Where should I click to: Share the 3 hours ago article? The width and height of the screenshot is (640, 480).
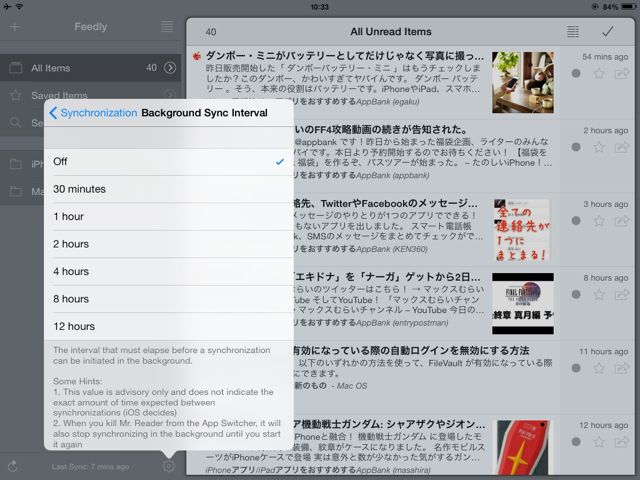(x=622, y=221)
